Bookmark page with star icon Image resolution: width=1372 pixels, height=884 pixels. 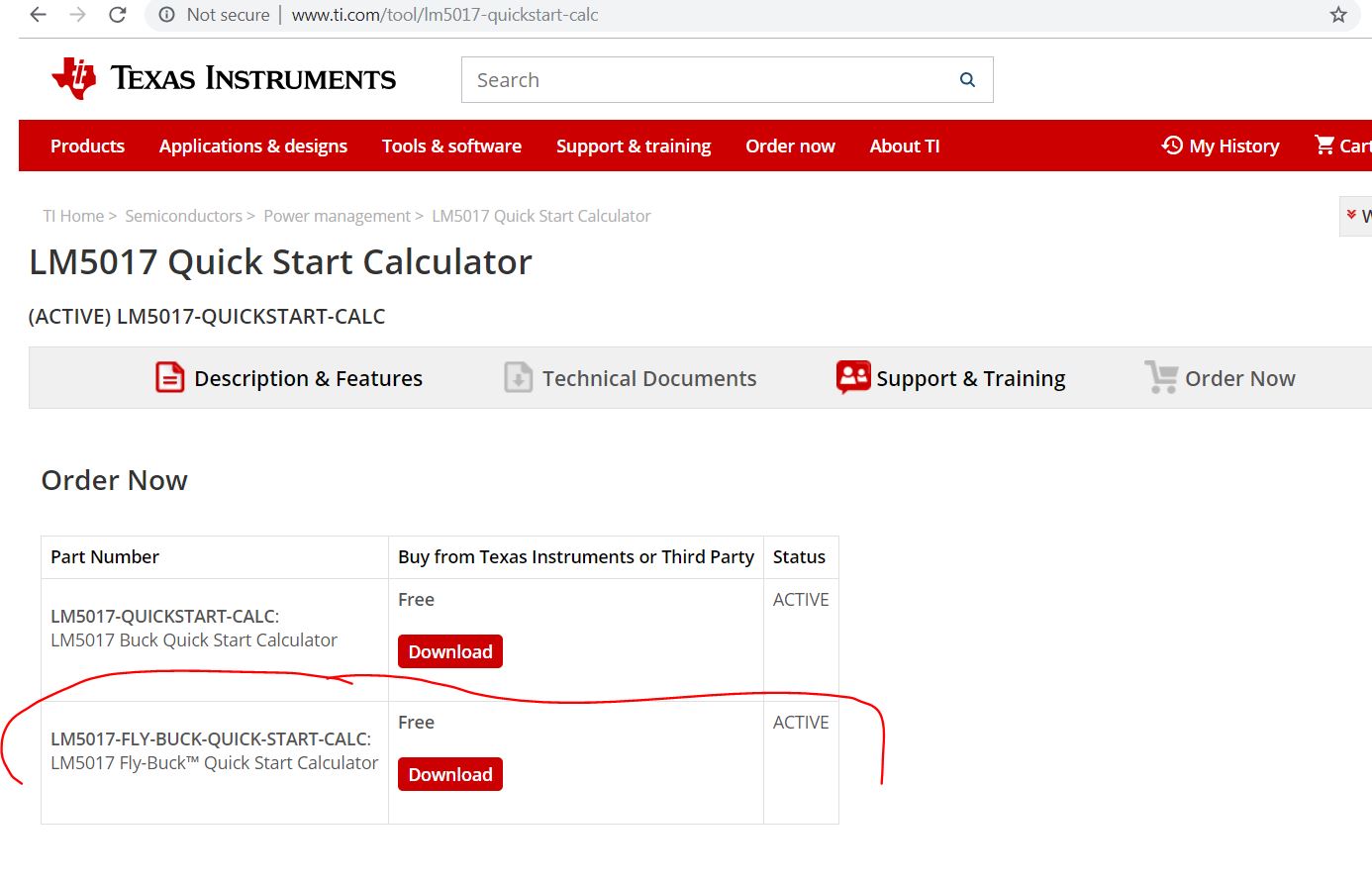[1338, 15]
